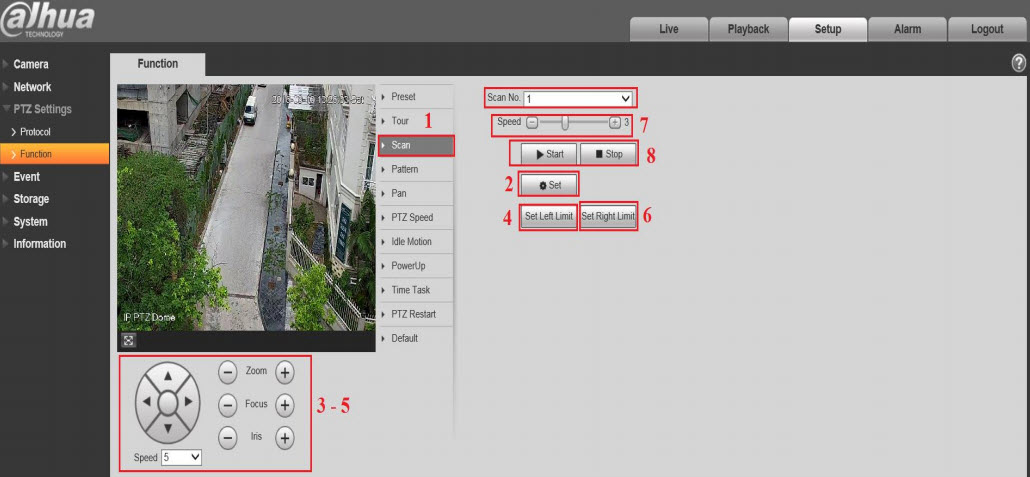Decrease Iris with the minus button

(228, 438)
